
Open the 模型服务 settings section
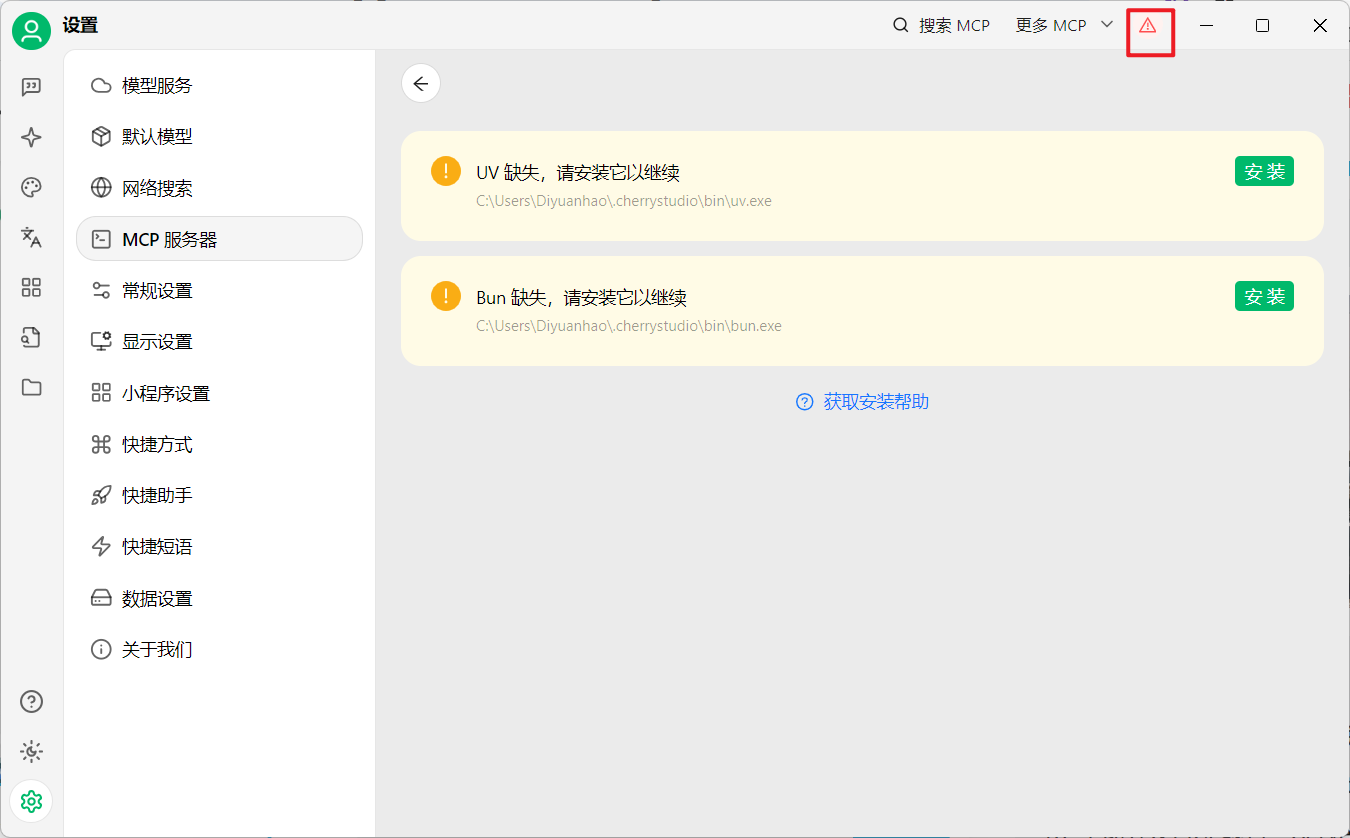pos(219,85)
